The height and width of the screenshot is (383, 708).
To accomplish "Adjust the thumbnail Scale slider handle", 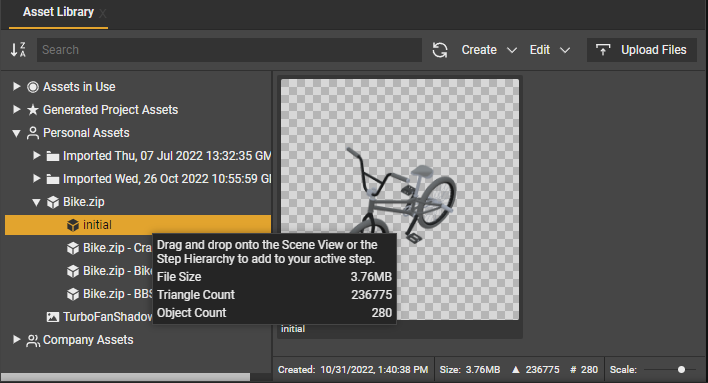I will coord(681,369).
